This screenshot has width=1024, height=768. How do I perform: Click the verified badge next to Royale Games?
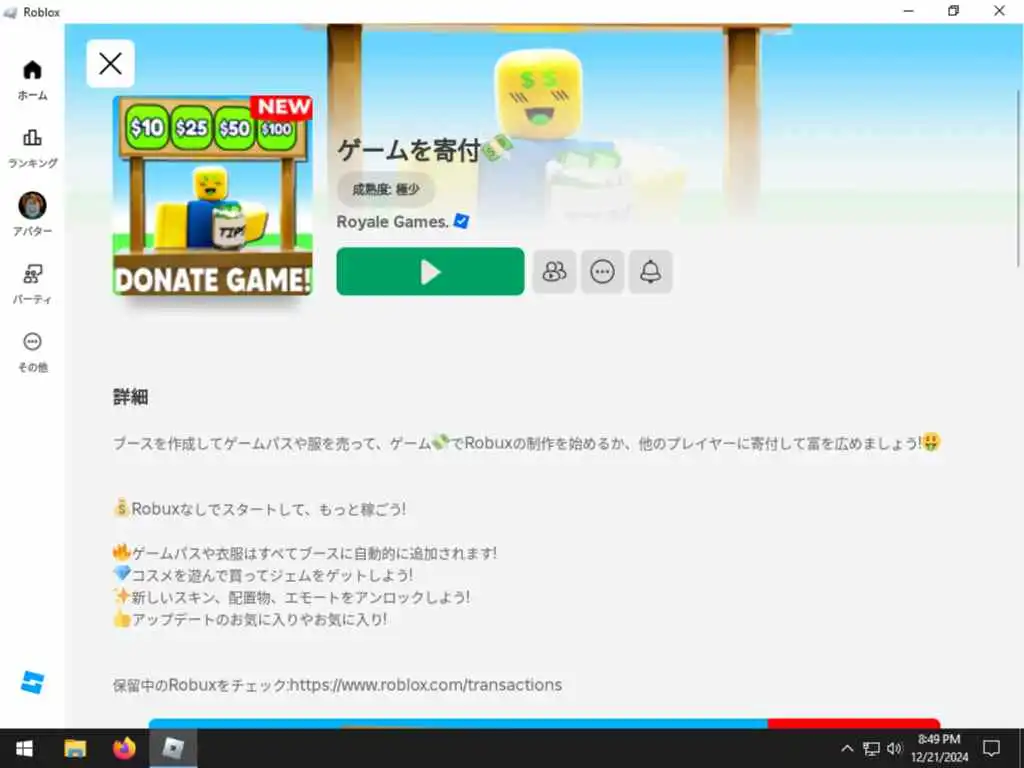(461, 221)
